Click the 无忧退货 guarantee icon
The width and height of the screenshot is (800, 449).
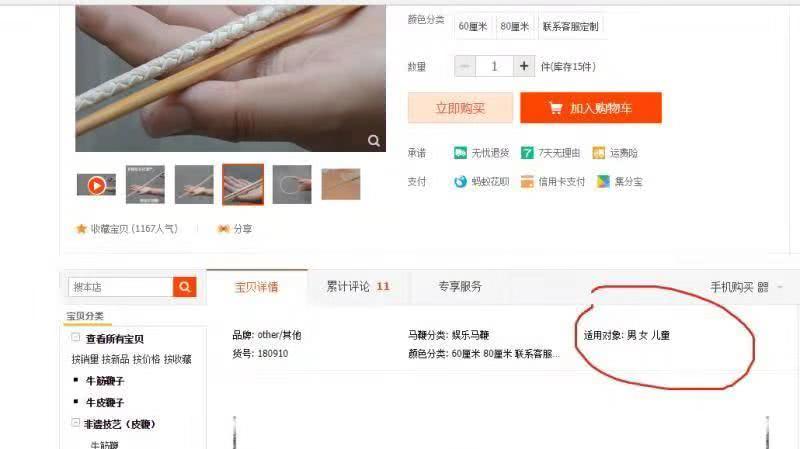(460, 153)
